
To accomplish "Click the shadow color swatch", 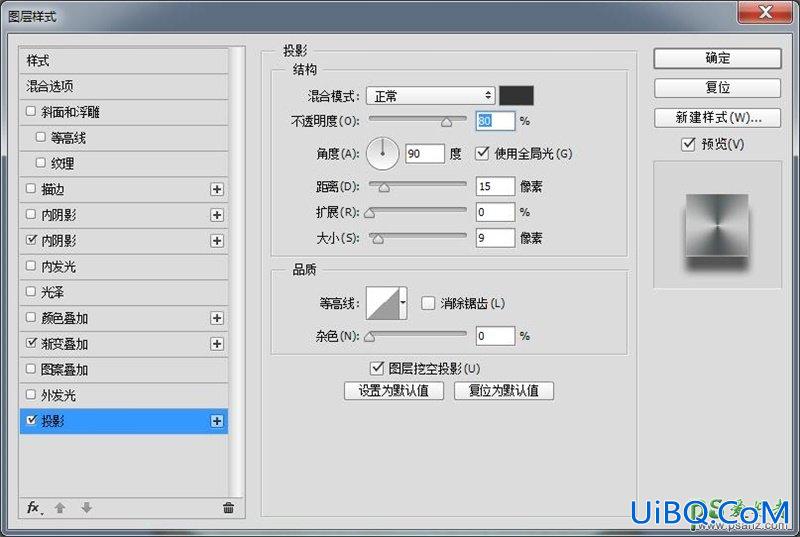I will point(516,95).
